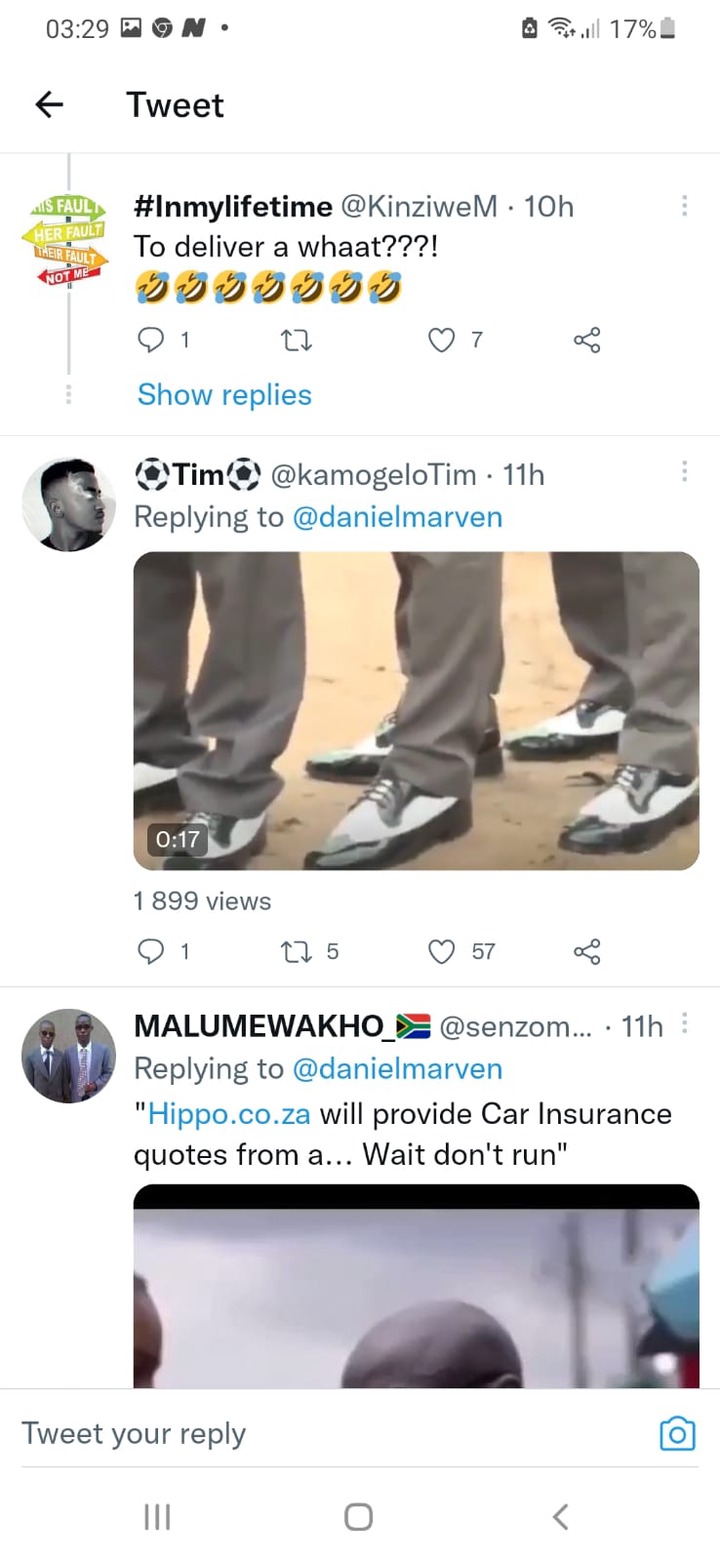Screen dimensions: 720x1560
Task: Like KinziweM's tweet with 7 likes
Action: point(442,341)
